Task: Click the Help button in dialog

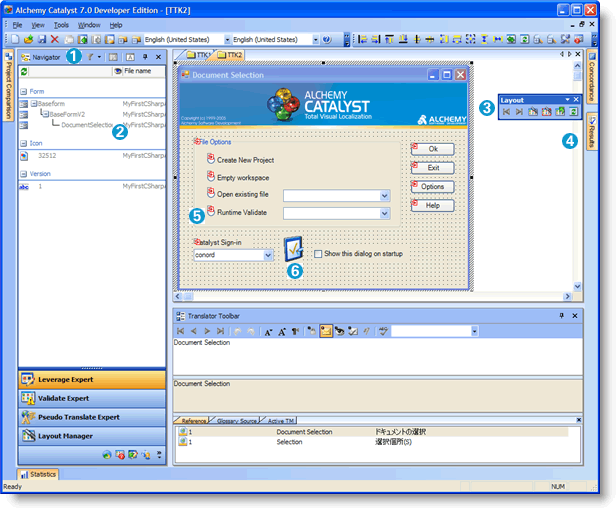Action: click(433, 205)
